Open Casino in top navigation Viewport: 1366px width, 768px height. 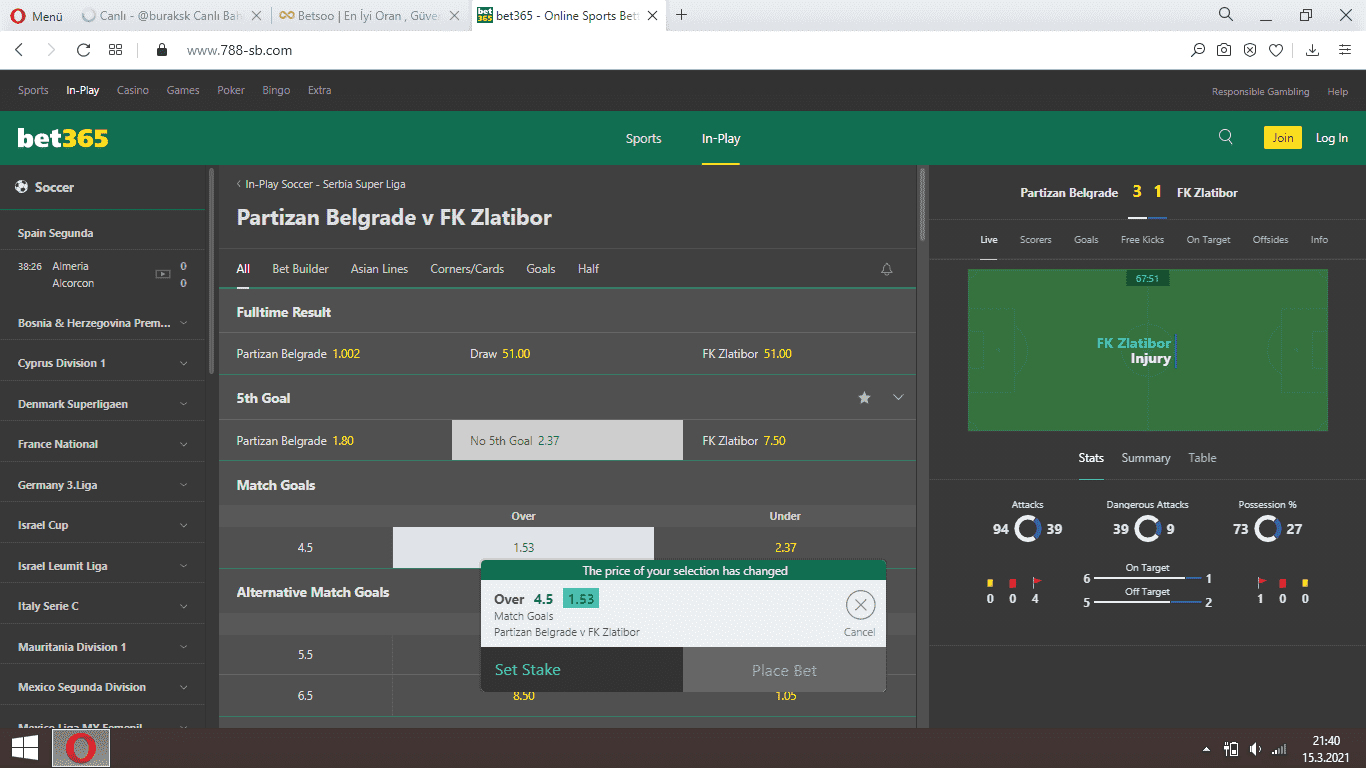(132, 90)
